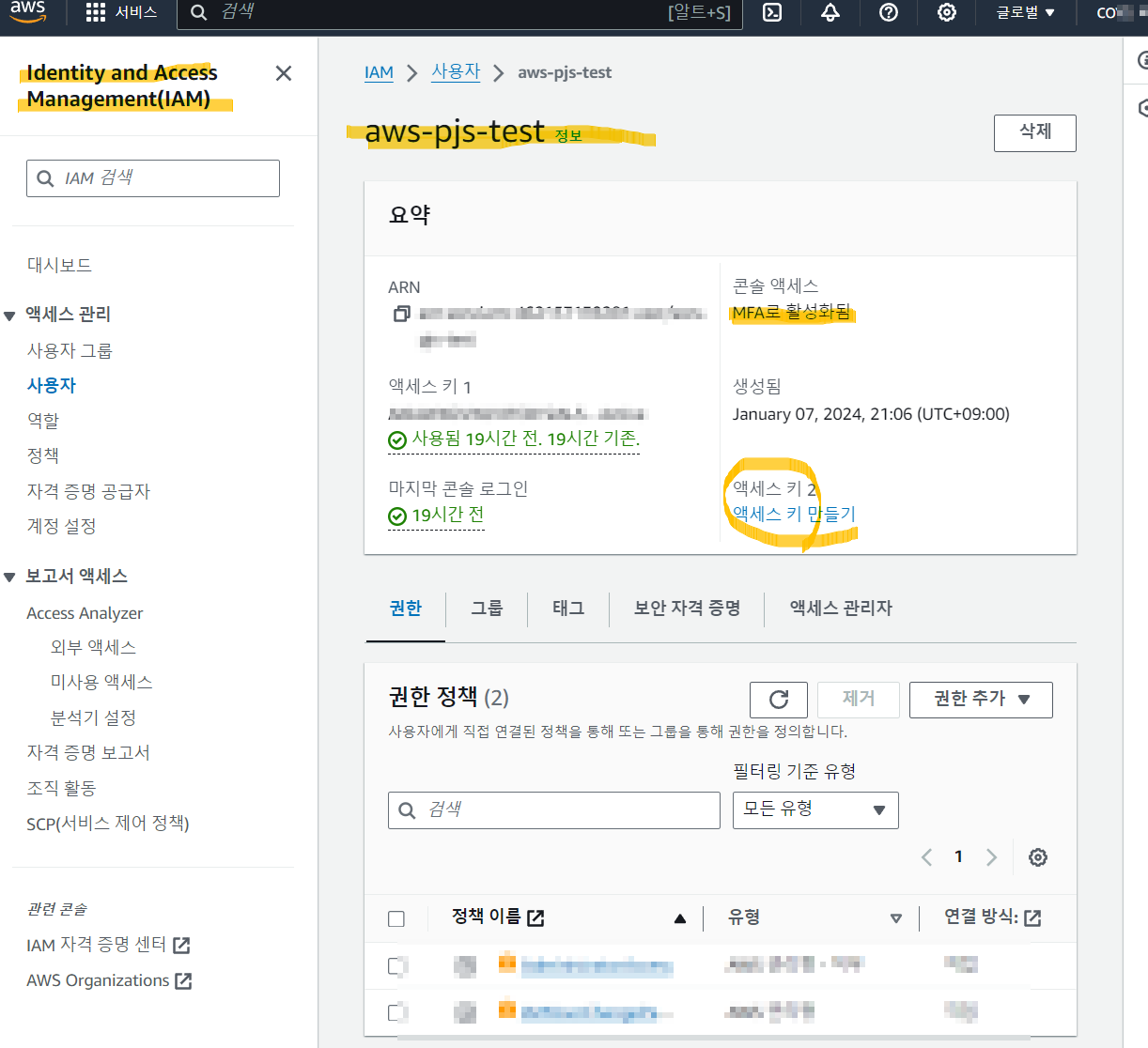Open the 모든 유형 filter dropdown
This screenshot has height=1048, width=1148.
click(815, 810)
